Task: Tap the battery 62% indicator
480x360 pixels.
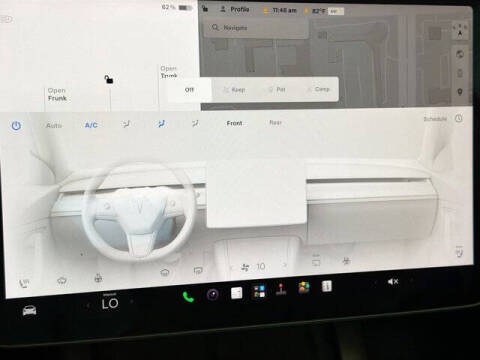Action: coord(177,7)
